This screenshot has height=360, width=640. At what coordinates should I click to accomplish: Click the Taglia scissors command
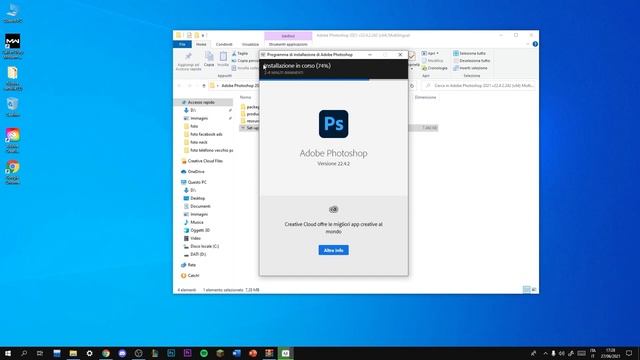pos(240,53)
